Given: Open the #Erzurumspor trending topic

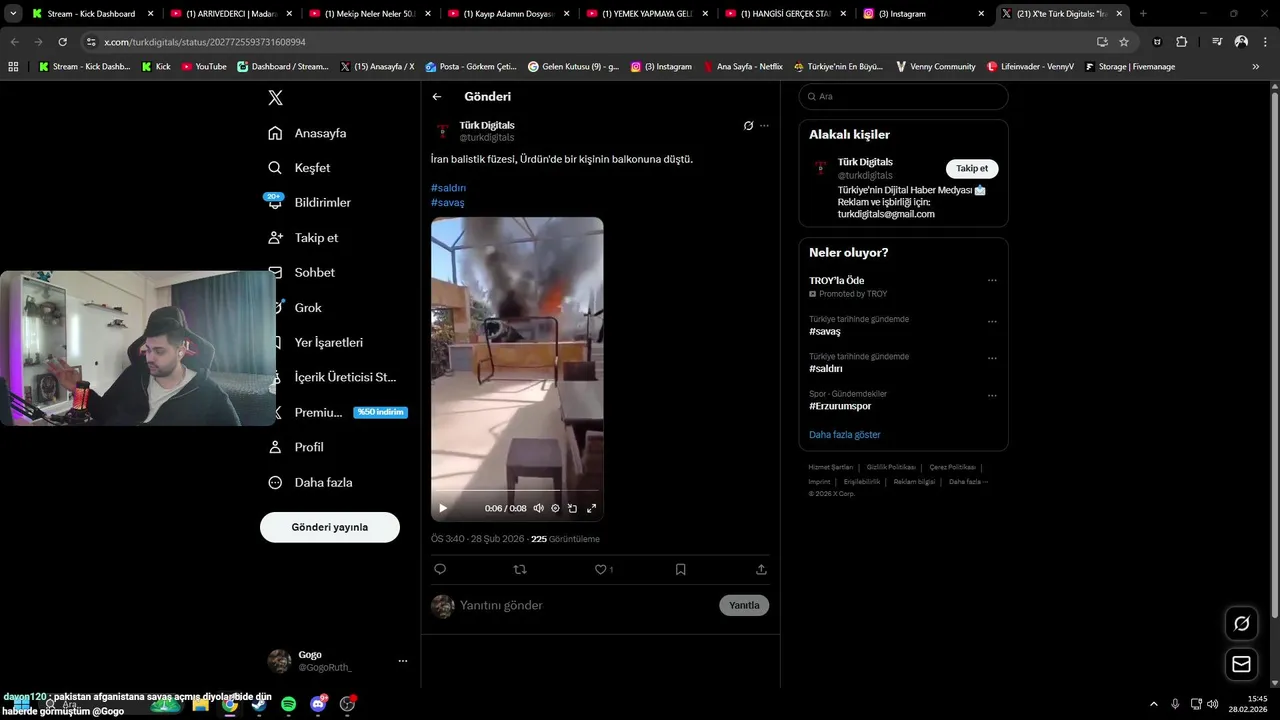Looking at the screenshot, I should pyautogui.click(x=840, y=406).
